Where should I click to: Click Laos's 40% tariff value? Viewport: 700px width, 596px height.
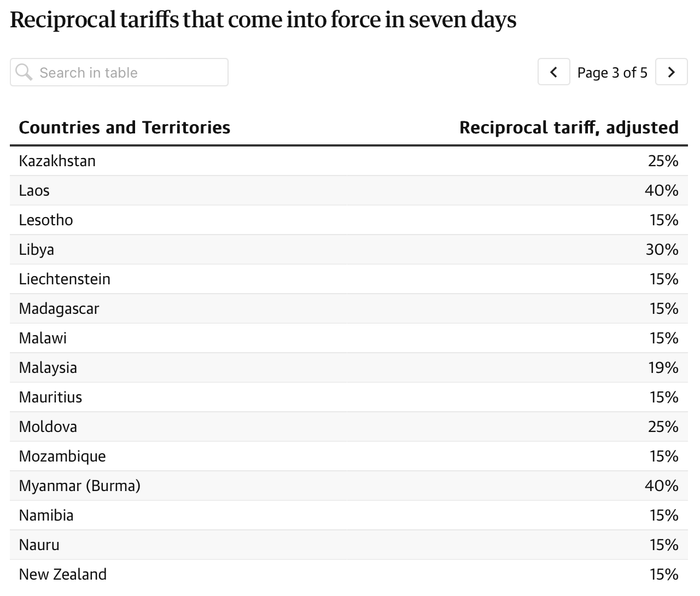click(x=662, y=191)
